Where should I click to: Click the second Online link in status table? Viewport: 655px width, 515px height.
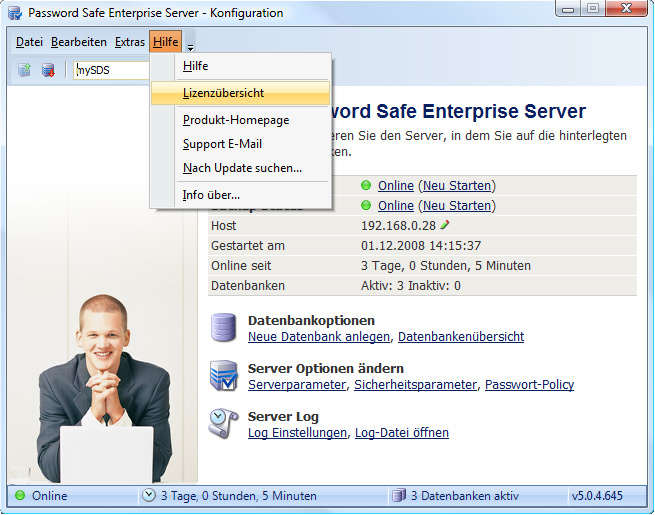coord(396,205)
